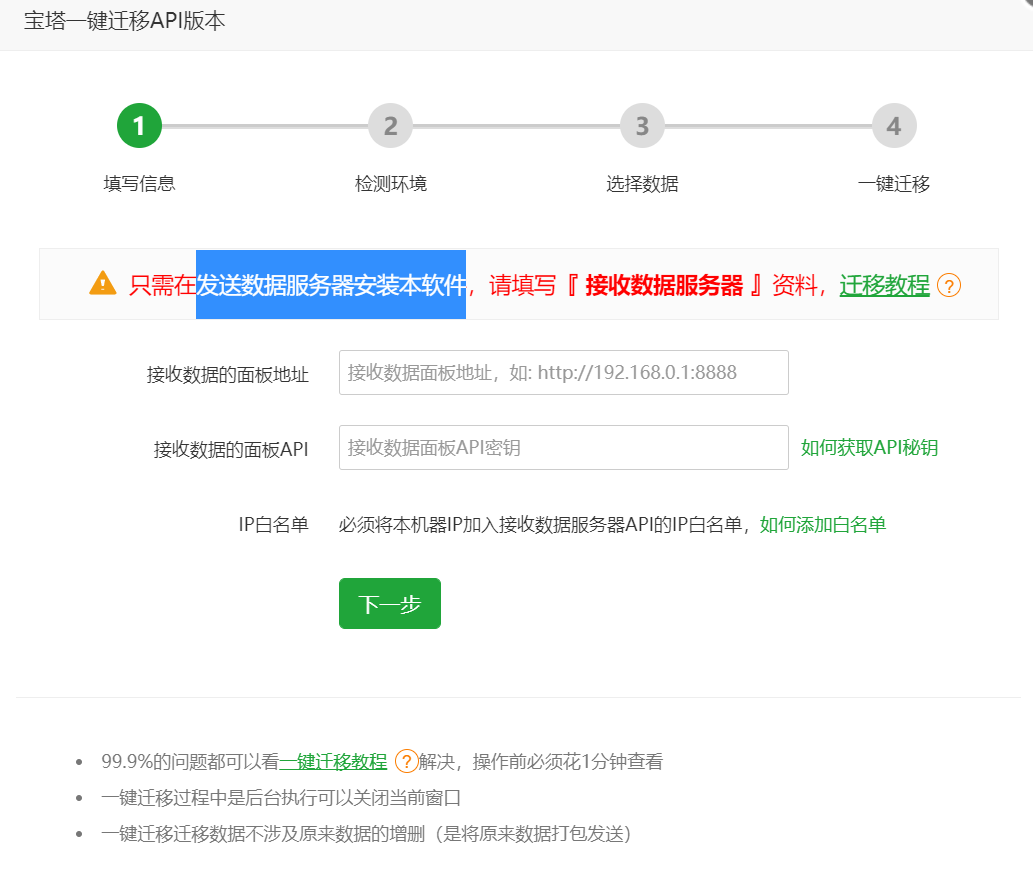Open the 如何获取API秘钥 link
This screenshot has width=1033, height=873.
(x=869, y=447)
